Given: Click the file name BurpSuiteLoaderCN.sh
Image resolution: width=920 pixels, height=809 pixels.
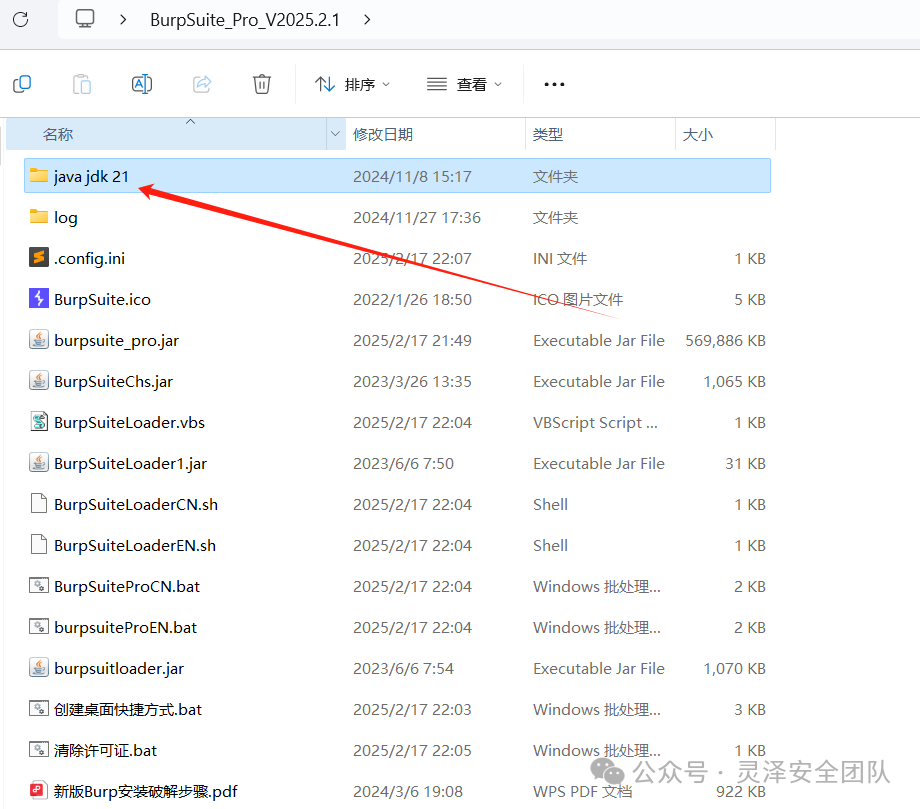Looking at the screenshot, I should point(136,505).
